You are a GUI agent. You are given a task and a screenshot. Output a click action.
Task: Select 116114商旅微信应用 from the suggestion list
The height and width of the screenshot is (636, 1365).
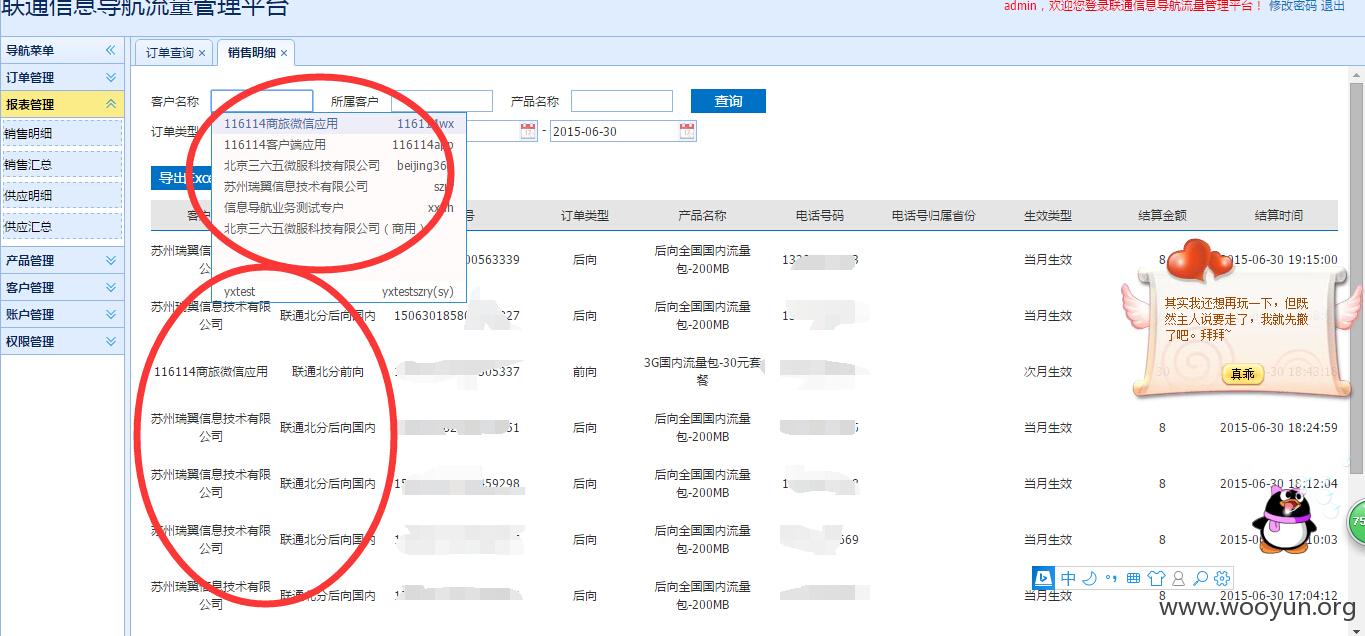pyautogui.click(x=339, y=124)
